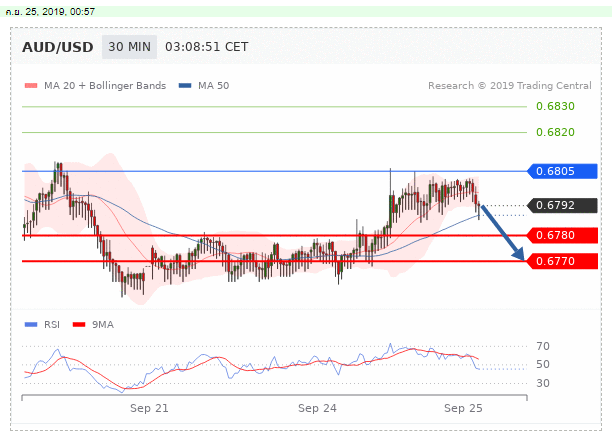Click the MA 50 legend label

(213, 85)
